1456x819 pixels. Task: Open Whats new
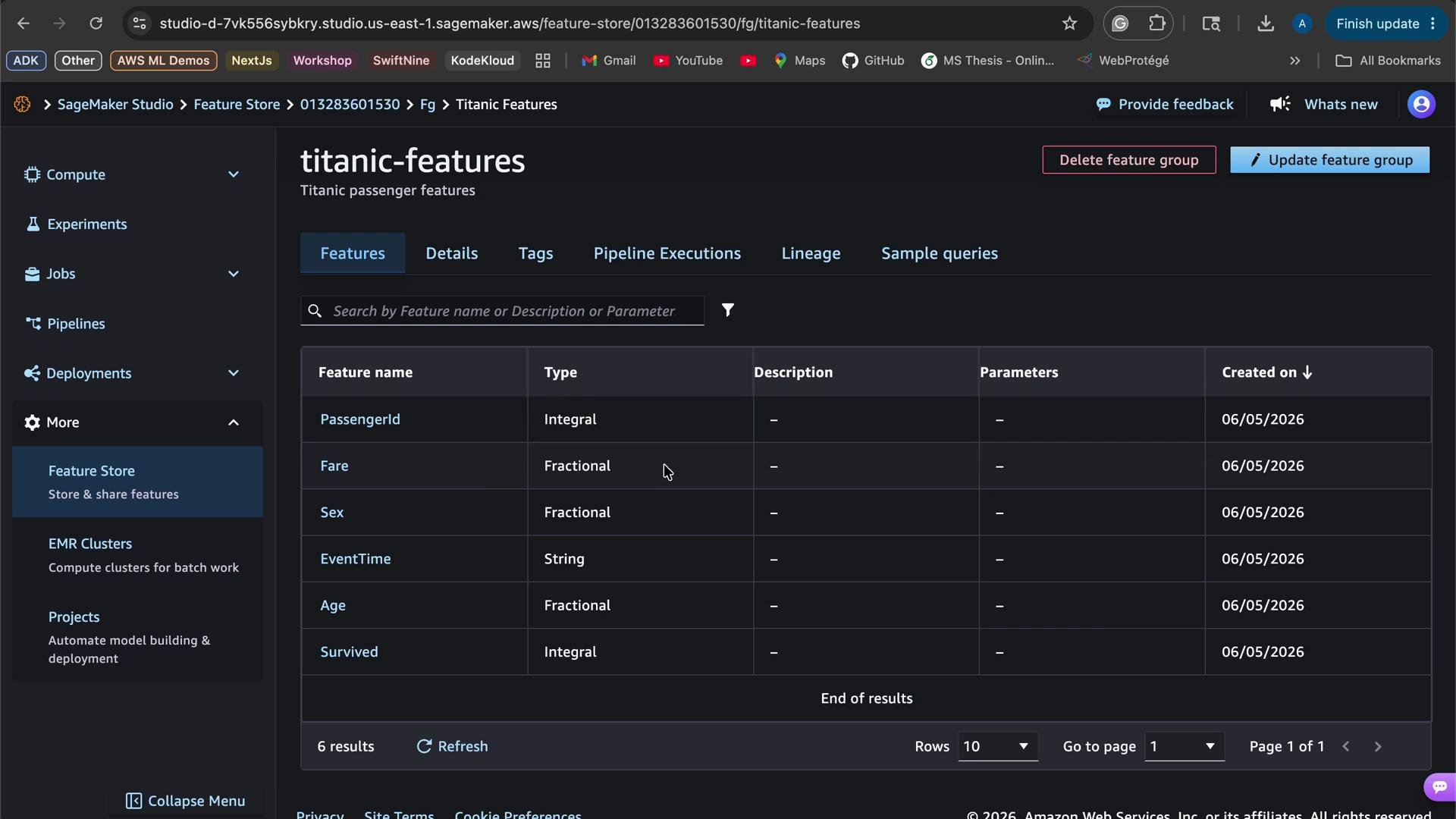click(1324, 105)
